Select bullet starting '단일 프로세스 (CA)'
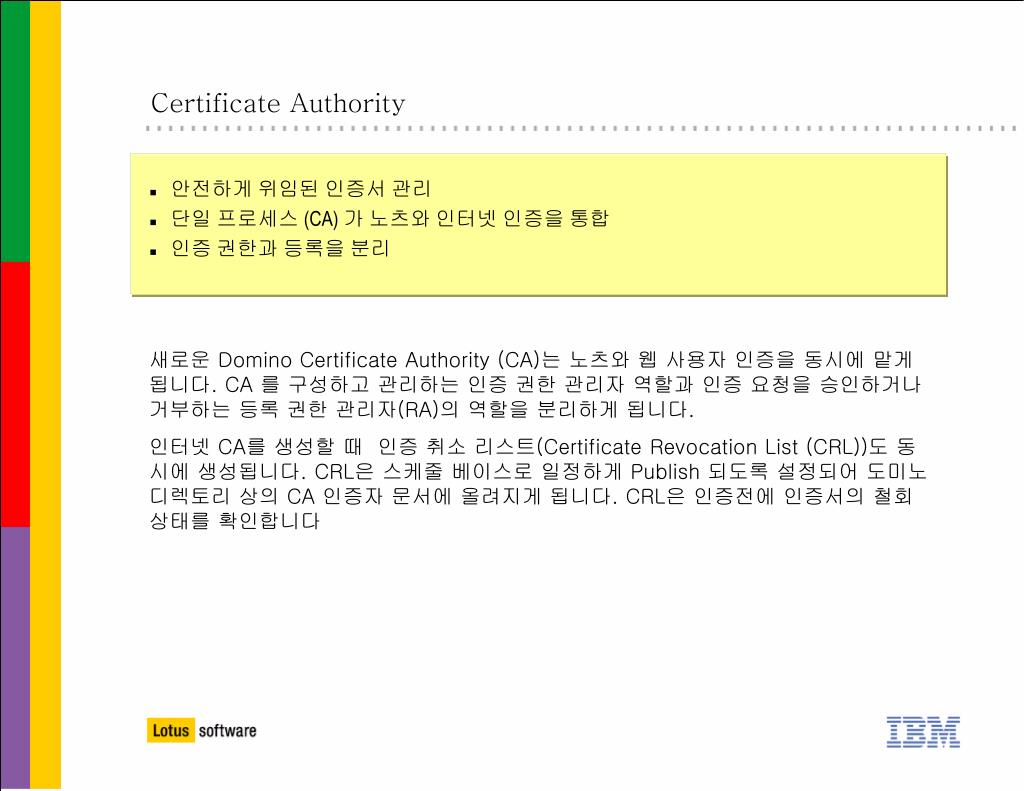 (x=390, y=218)
